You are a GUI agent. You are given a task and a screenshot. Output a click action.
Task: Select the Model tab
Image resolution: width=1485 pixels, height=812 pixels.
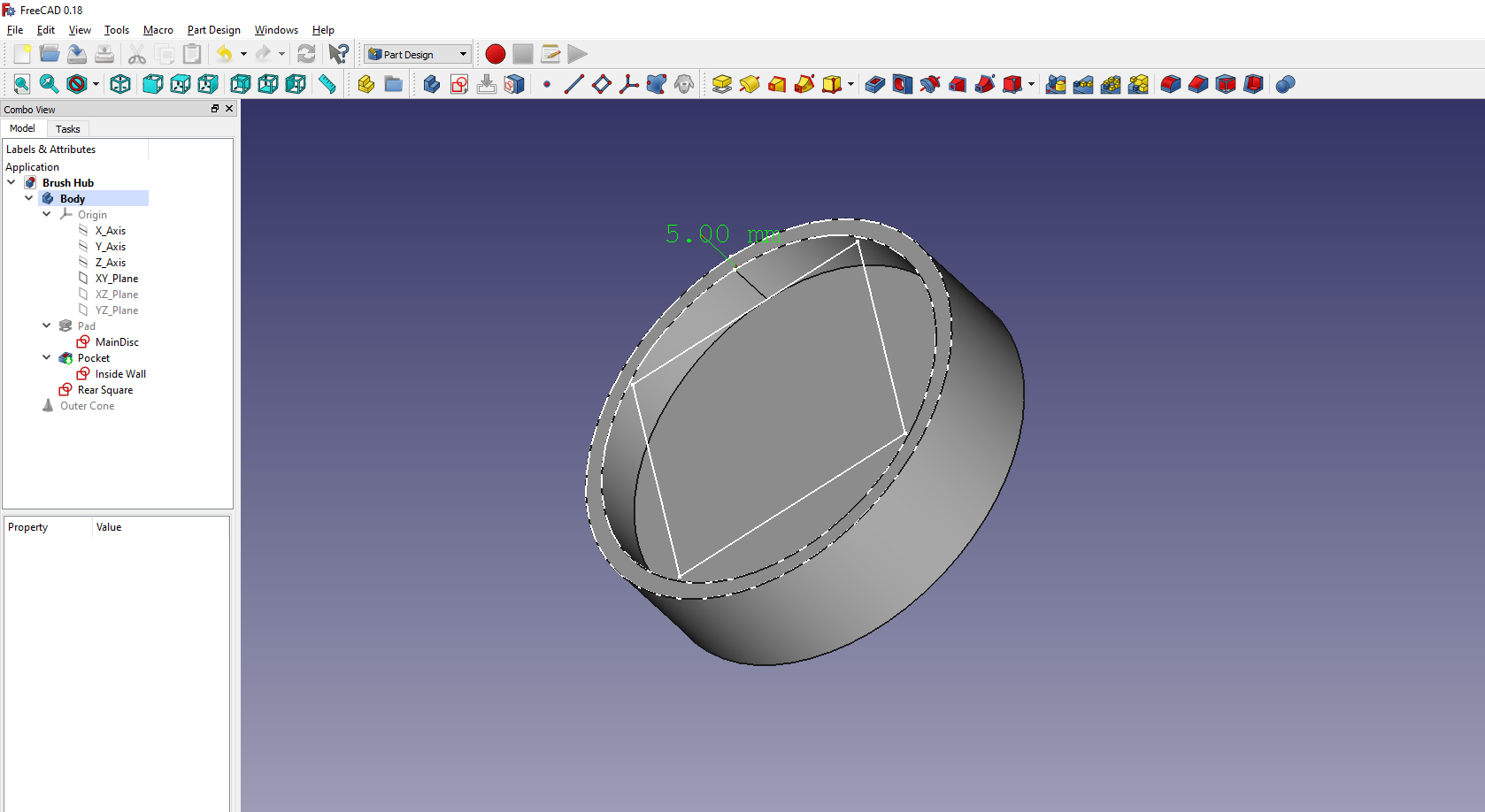(x=23, y=128)
